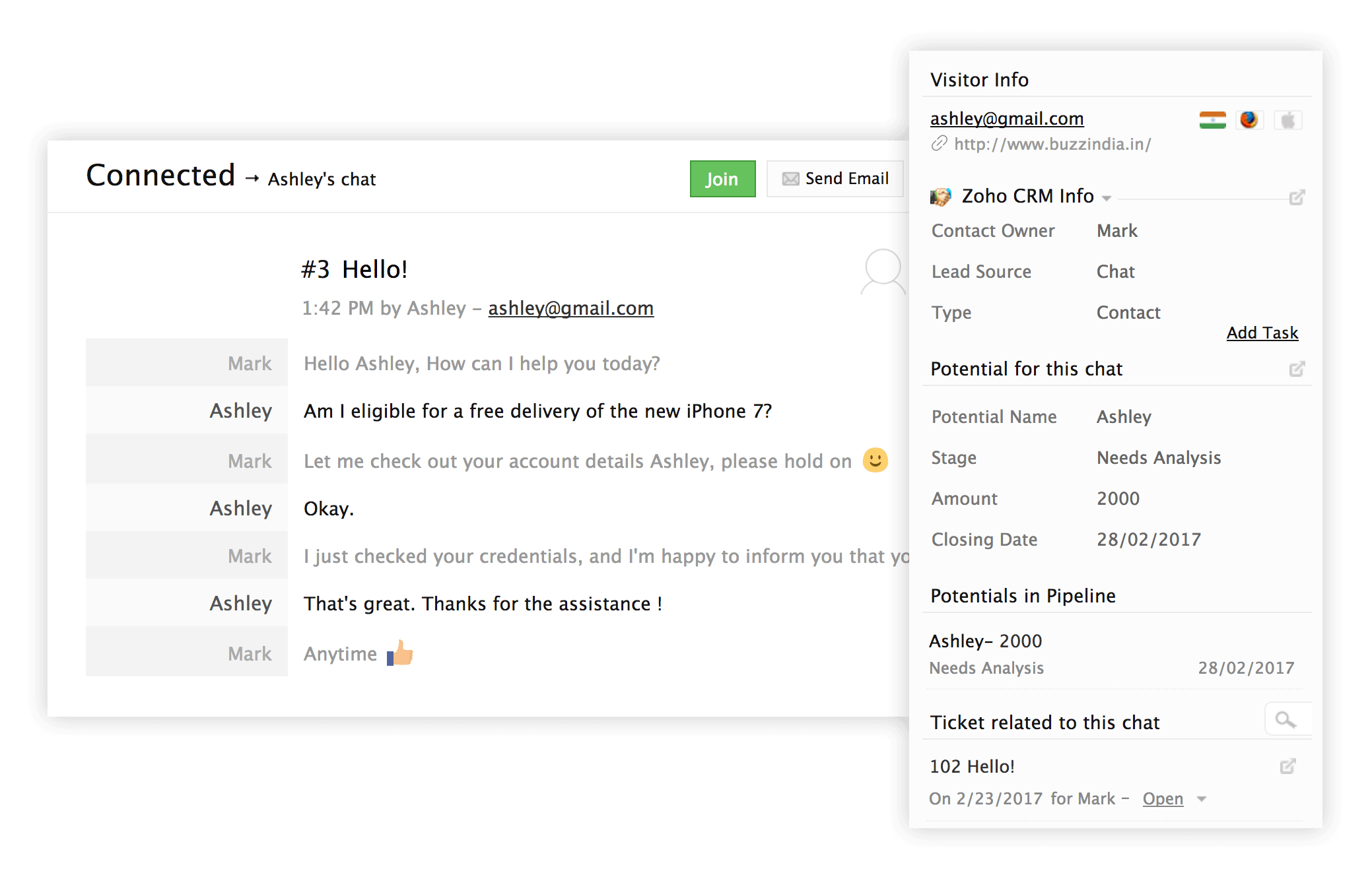
Task: Open Zoho CRM Info in new window
Action: click(1297, 197)
